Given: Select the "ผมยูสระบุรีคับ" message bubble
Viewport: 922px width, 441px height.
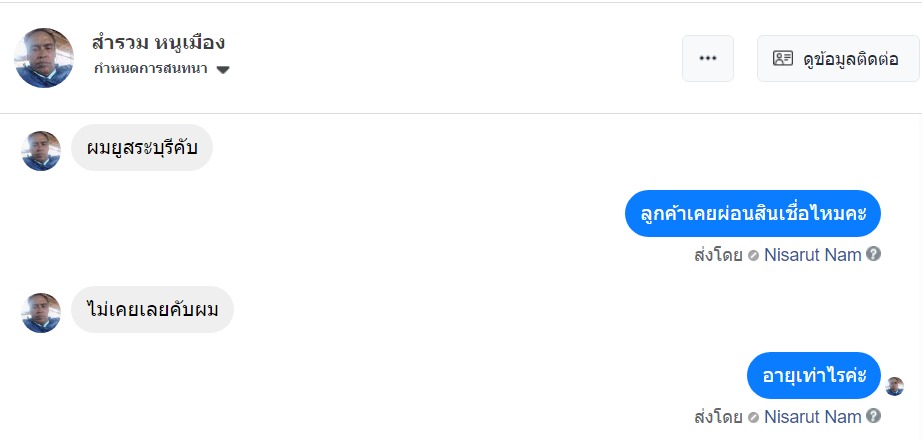Looking at the screenshot, I should (x=142, y=150).
